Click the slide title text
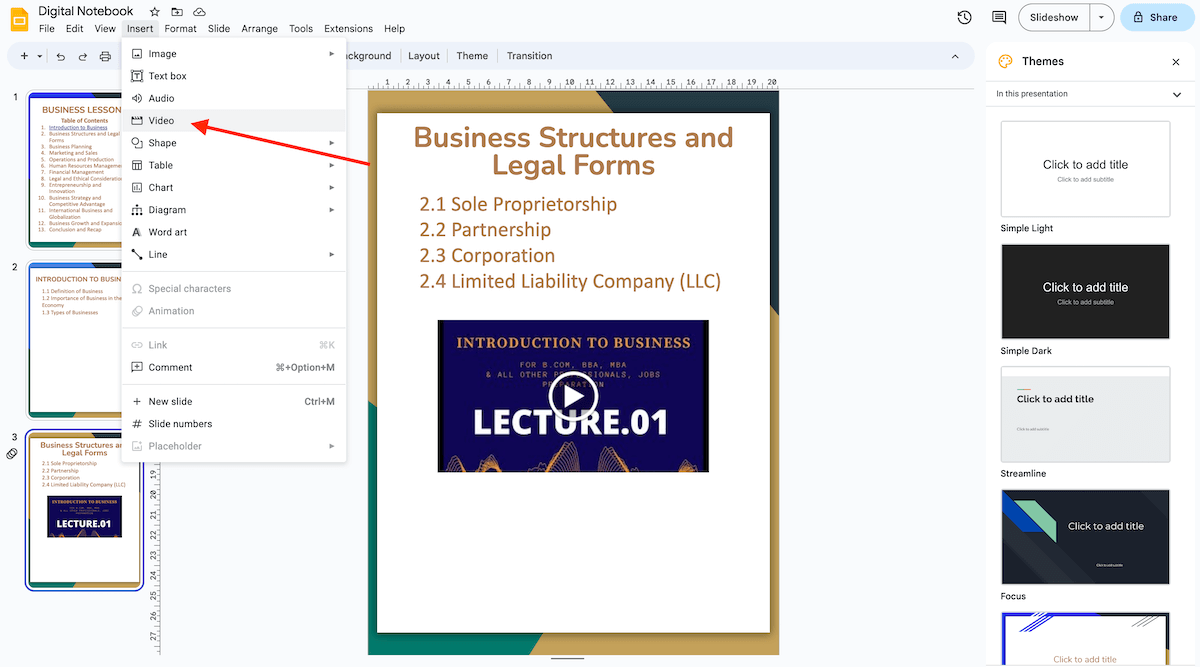 (573, 150)
